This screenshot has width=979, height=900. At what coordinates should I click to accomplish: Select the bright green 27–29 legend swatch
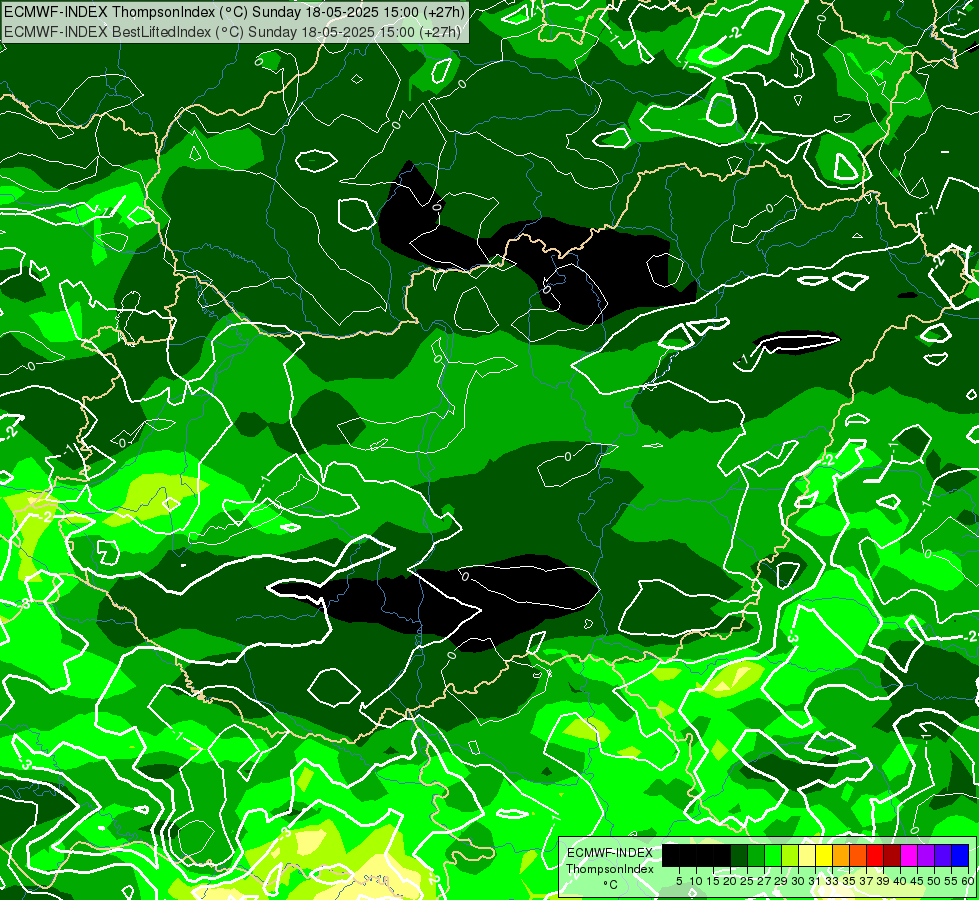pos(773,856)
